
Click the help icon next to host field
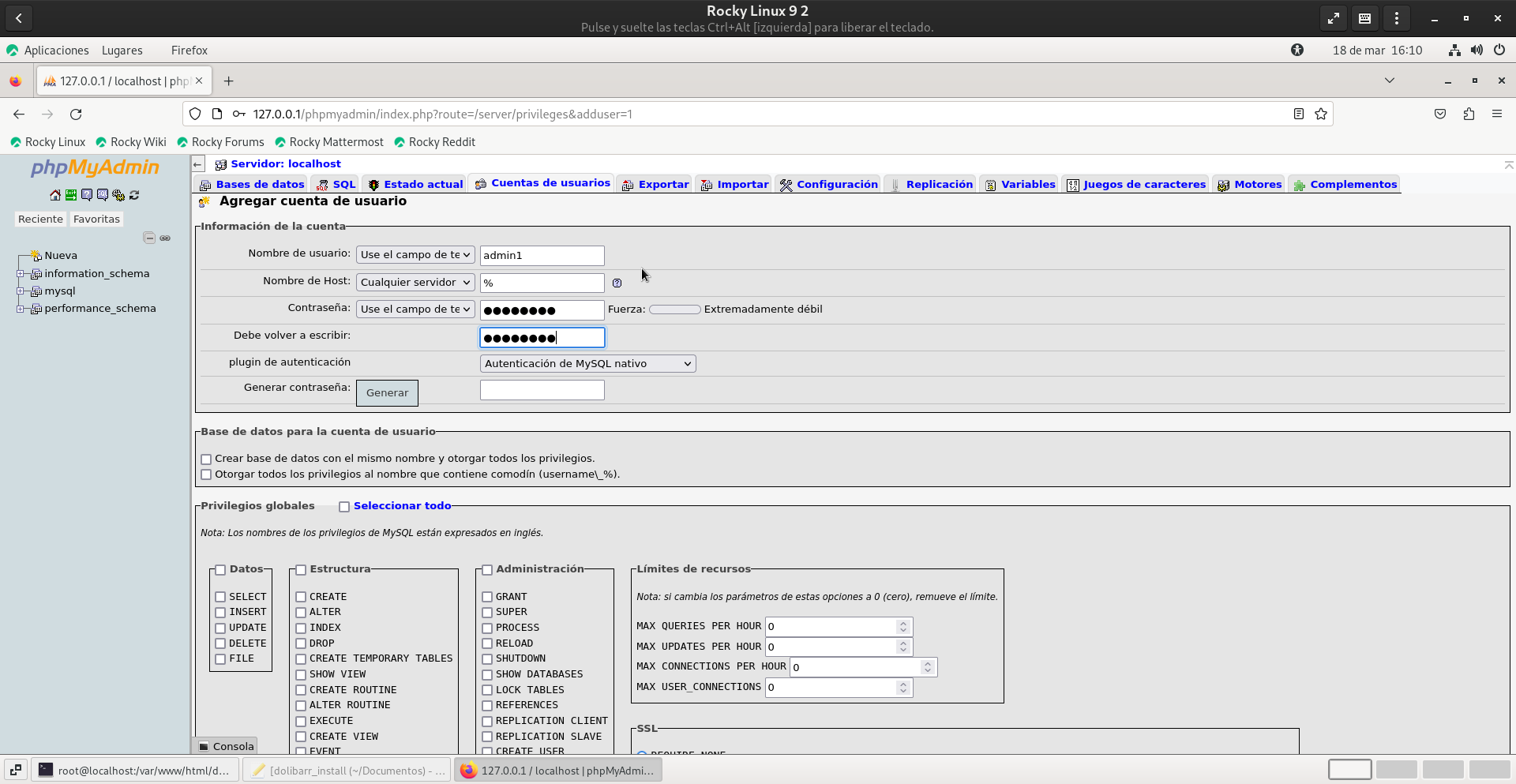(x=617, y=283)
